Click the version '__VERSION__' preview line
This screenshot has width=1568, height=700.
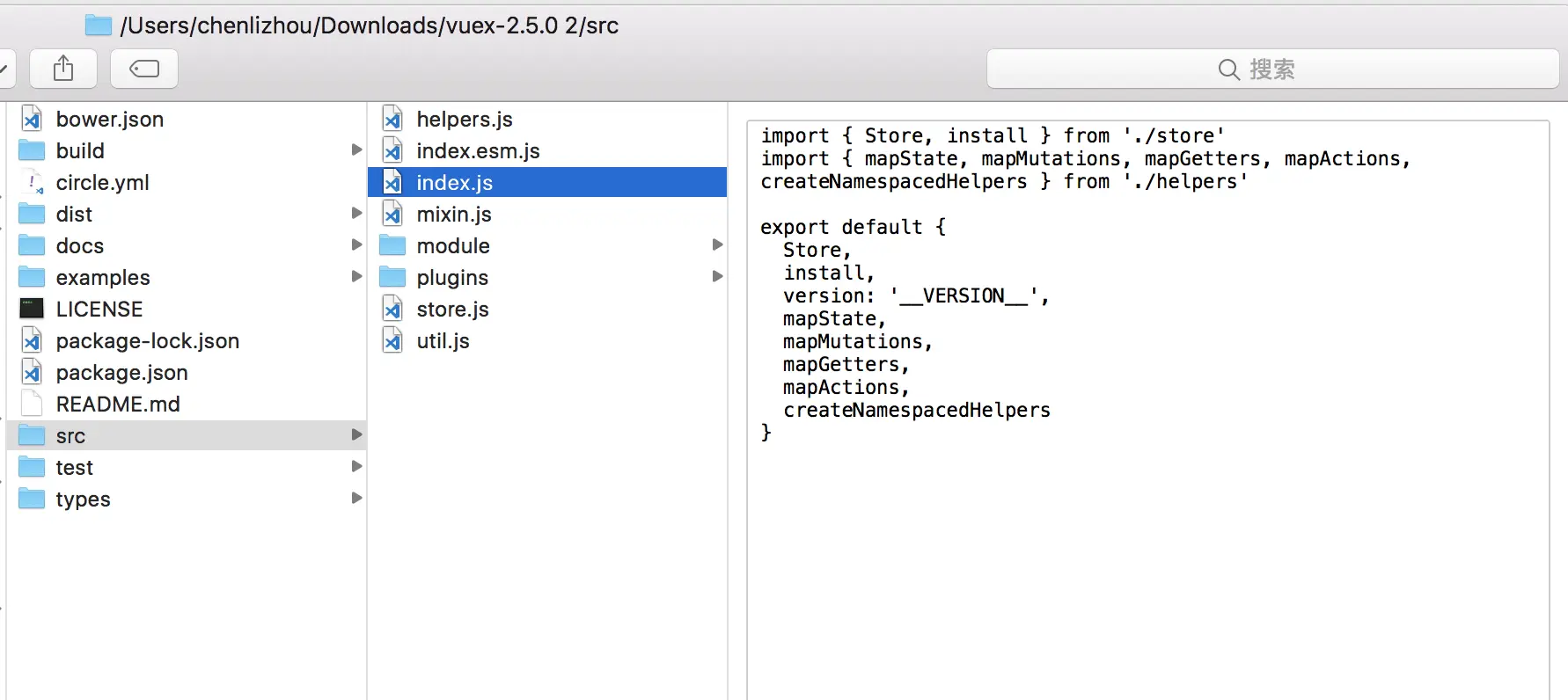pos(916,295)
